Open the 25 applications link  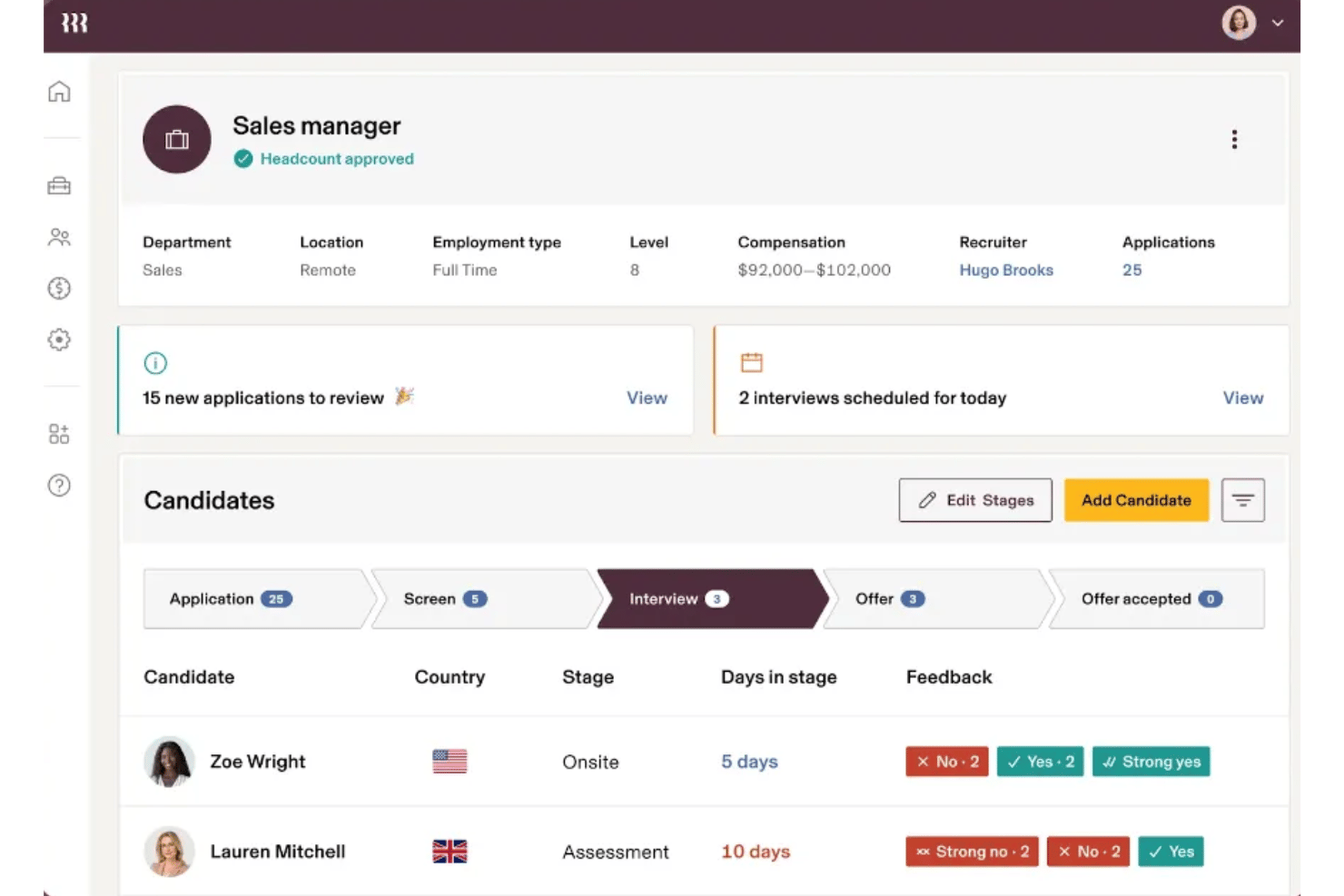(1132, 270)
